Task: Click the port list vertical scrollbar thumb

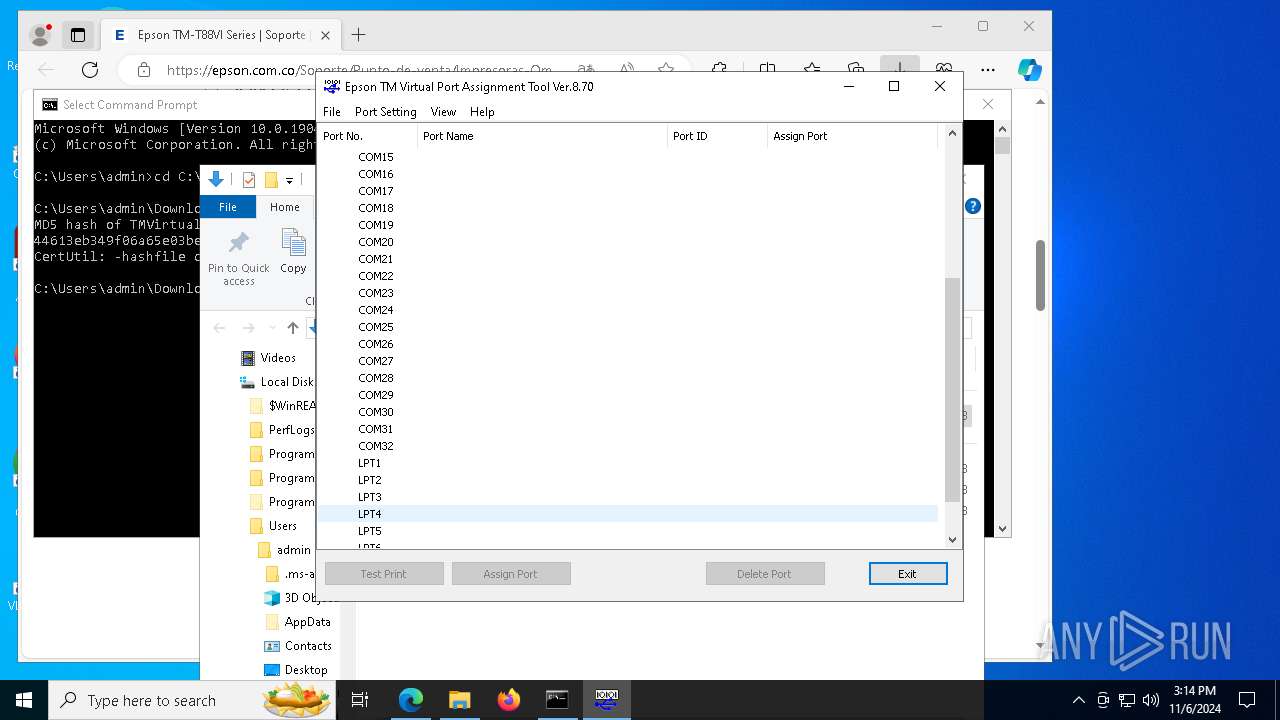Action: [x=952, y=390]
